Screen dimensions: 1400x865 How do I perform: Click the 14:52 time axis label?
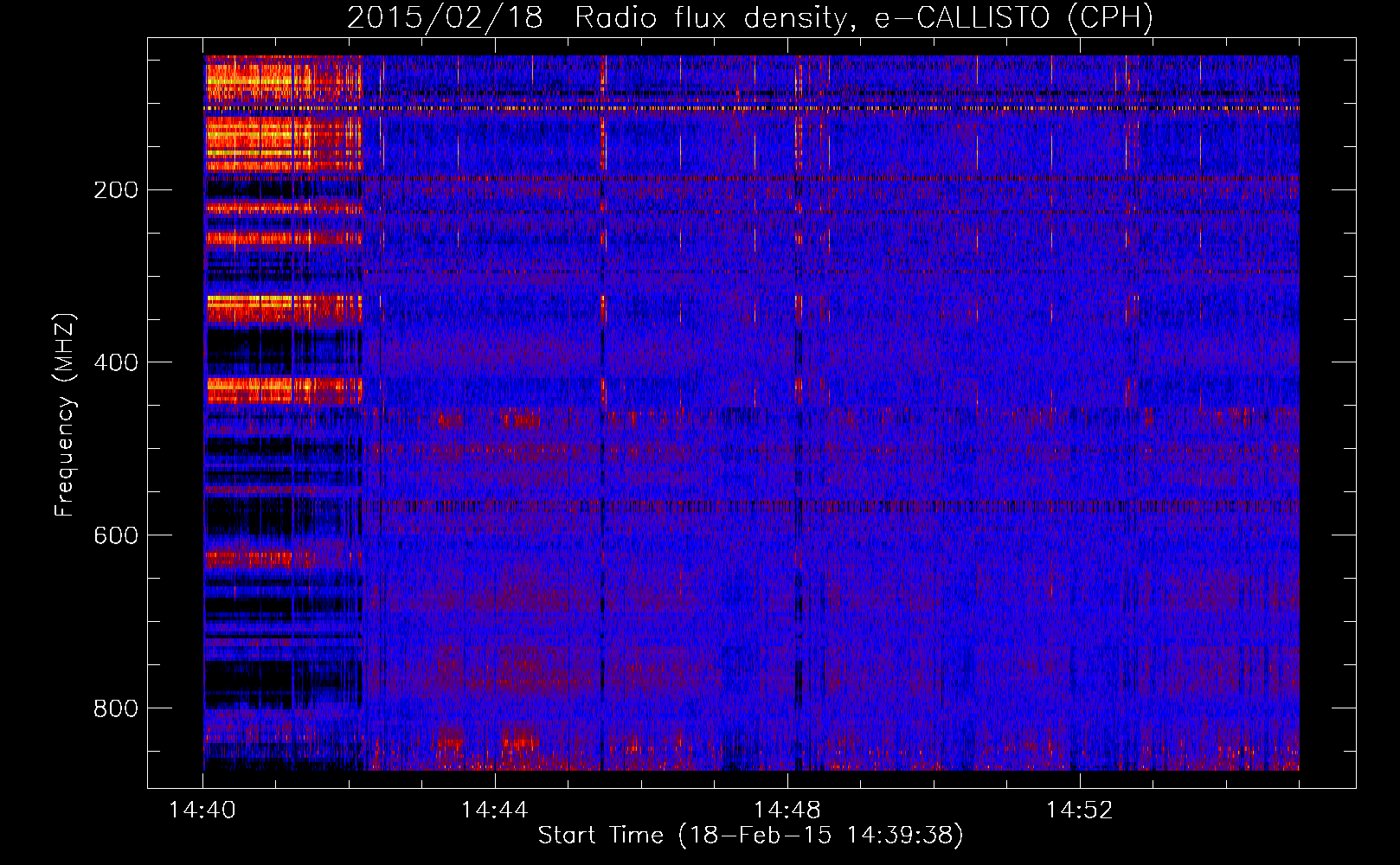[1079, 810]
